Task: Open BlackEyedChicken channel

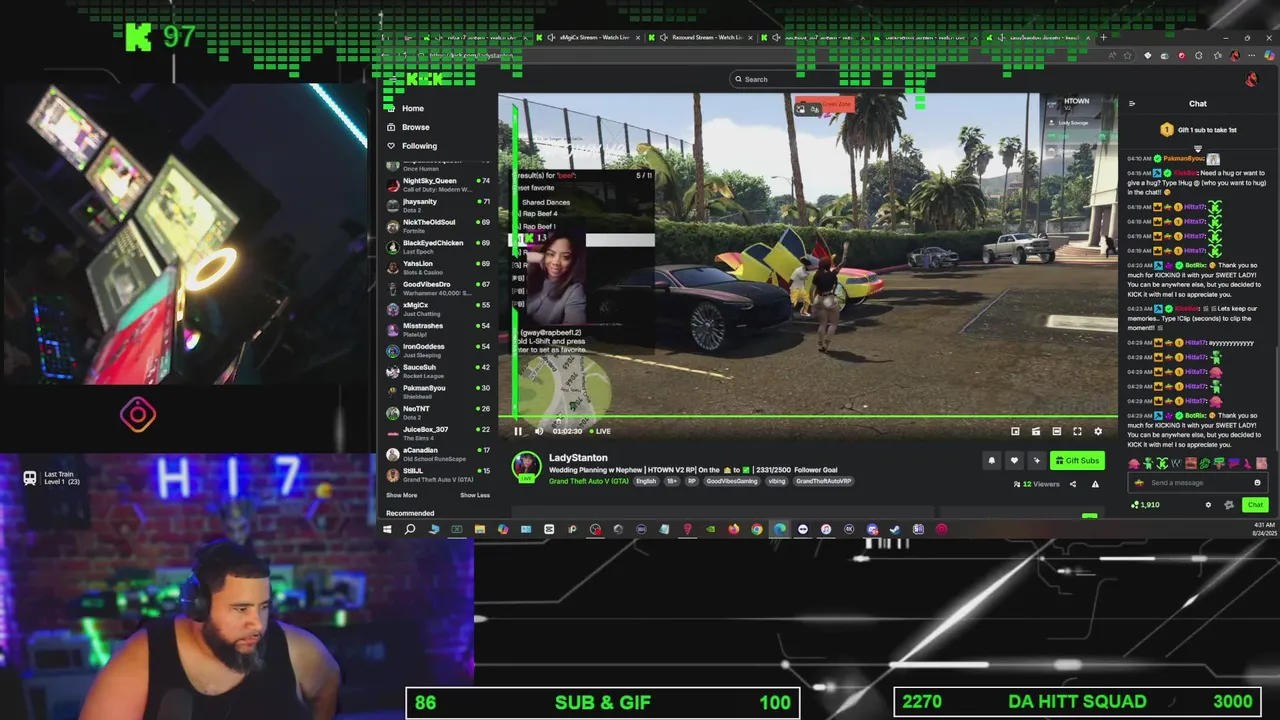Action: point(438,246)
